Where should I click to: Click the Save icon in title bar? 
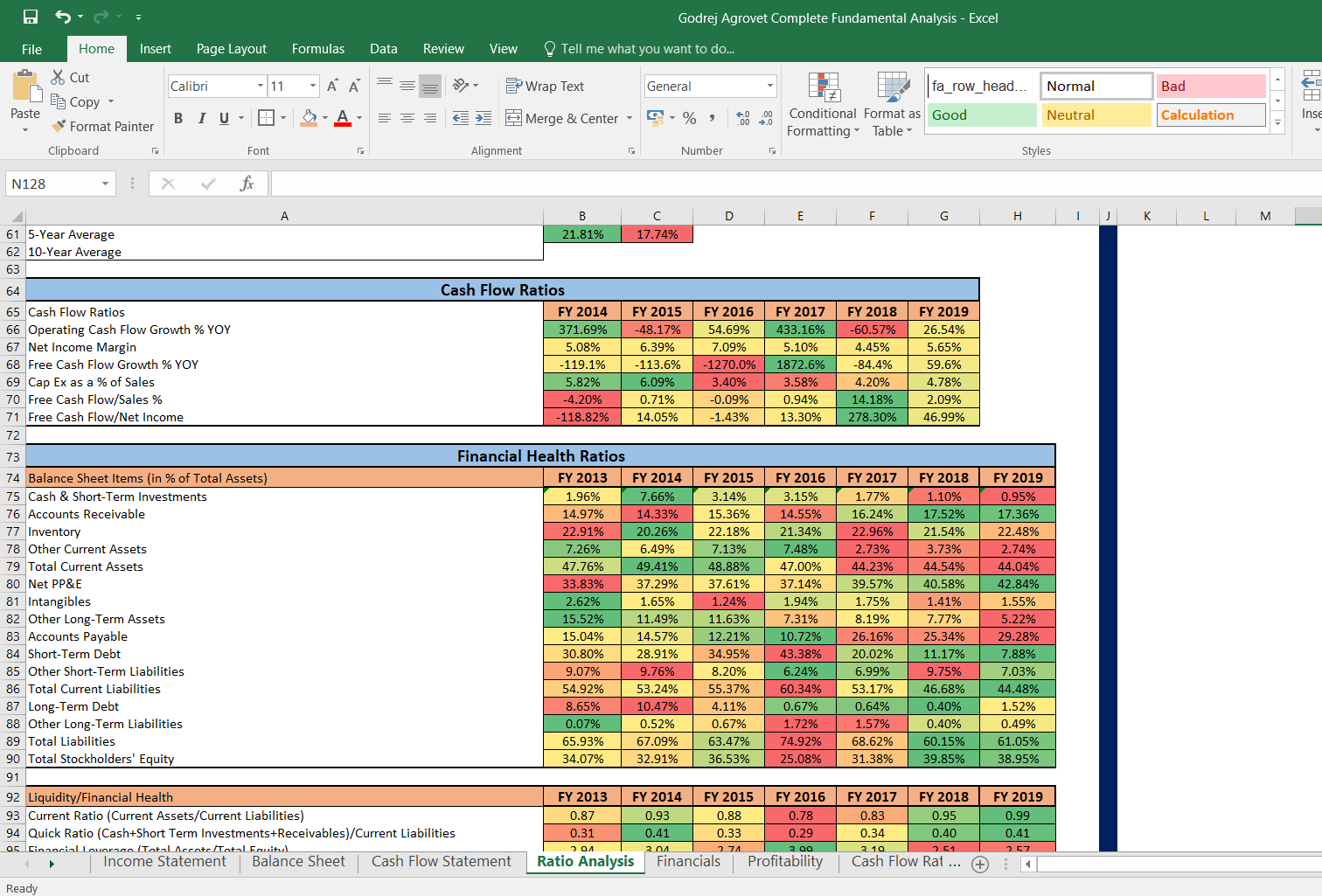(x=31, y=17)
